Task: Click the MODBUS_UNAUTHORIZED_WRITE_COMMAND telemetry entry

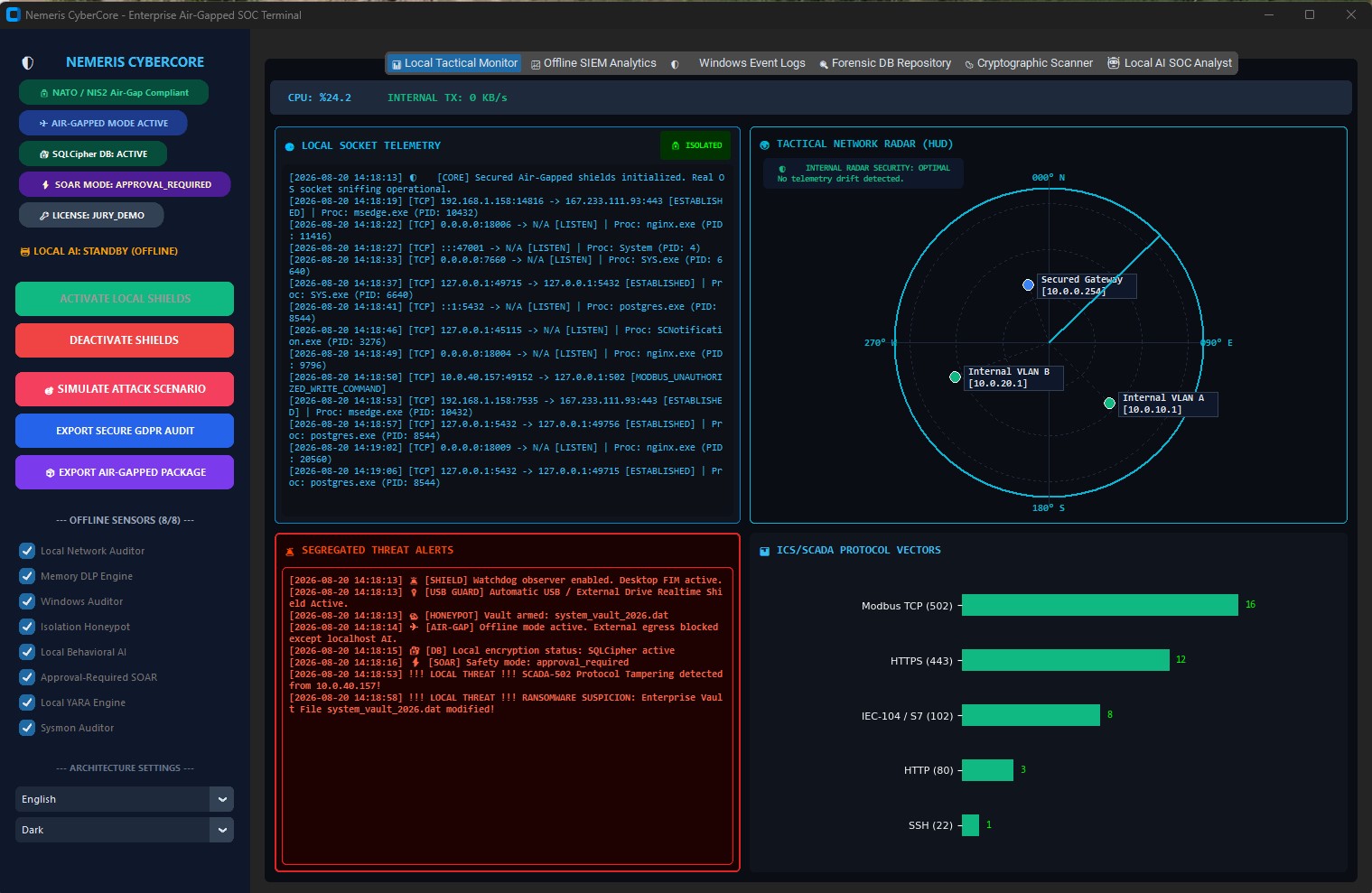Action: point(506,383)
